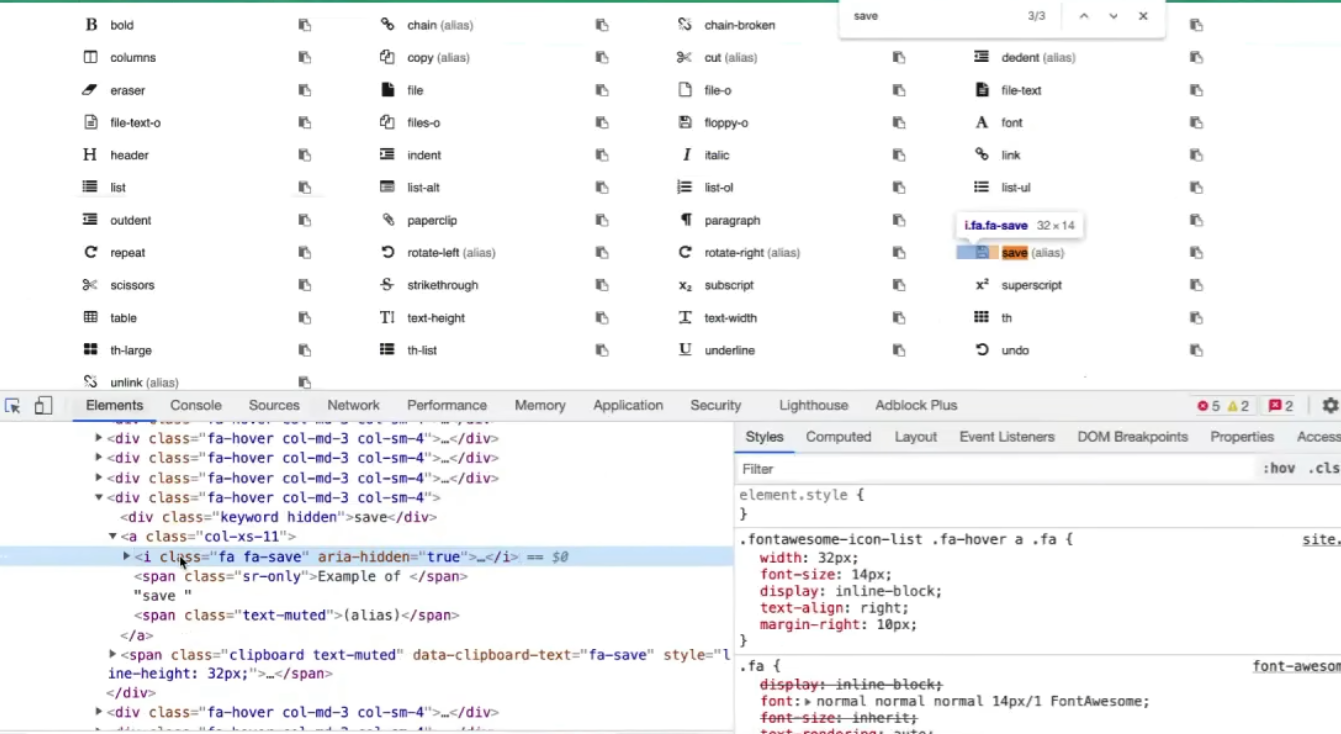This screenshot has width=1341, height=734.
Task: Click the clipboard icon beside fa-save
Action: [1196, 252]
